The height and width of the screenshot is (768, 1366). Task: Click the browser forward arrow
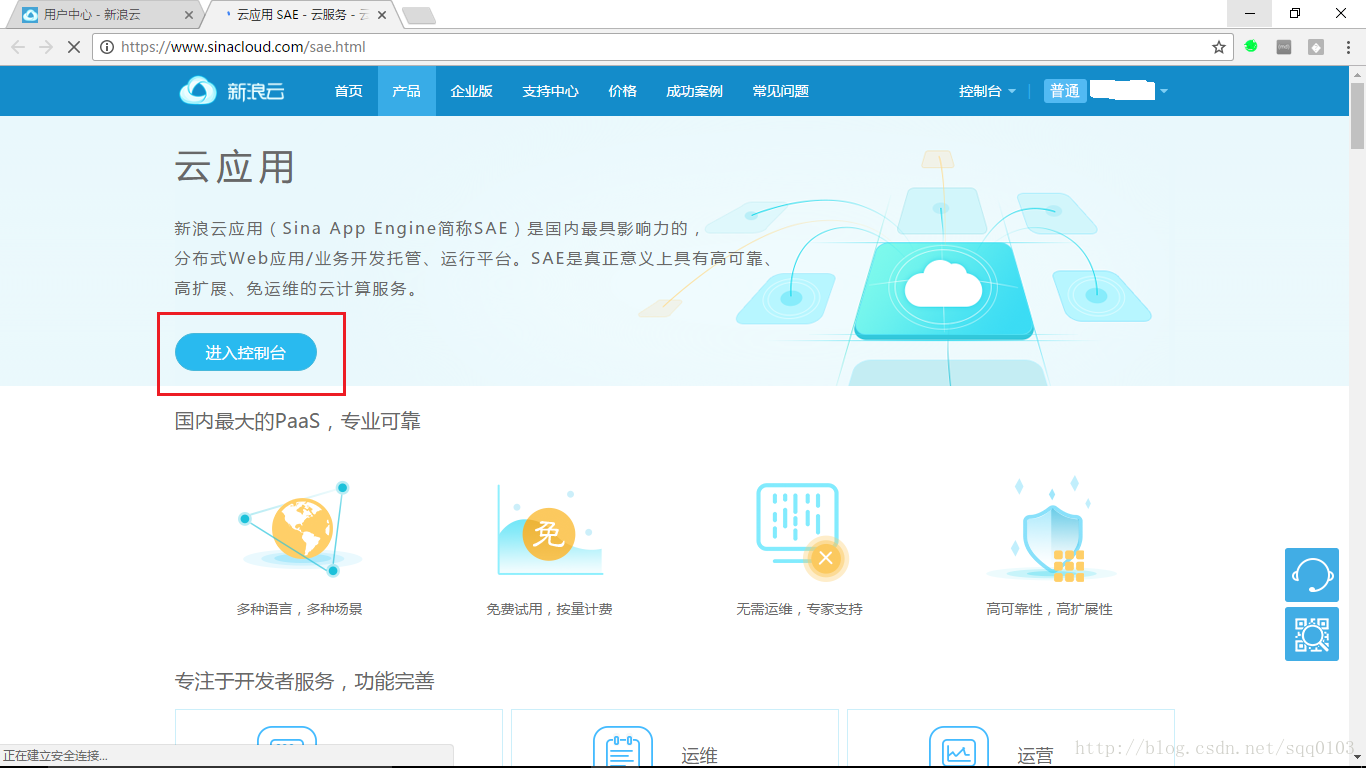[46, 47]
